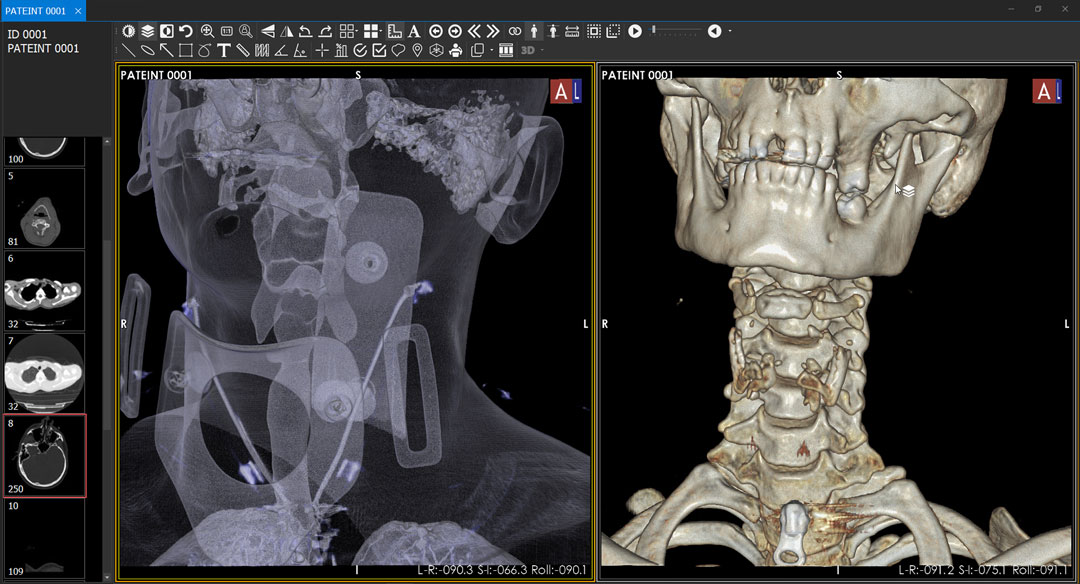This screenshot has height=584, width=1080.
Task: Select the text annotation T tool
Action: click(x=224, y=50)
